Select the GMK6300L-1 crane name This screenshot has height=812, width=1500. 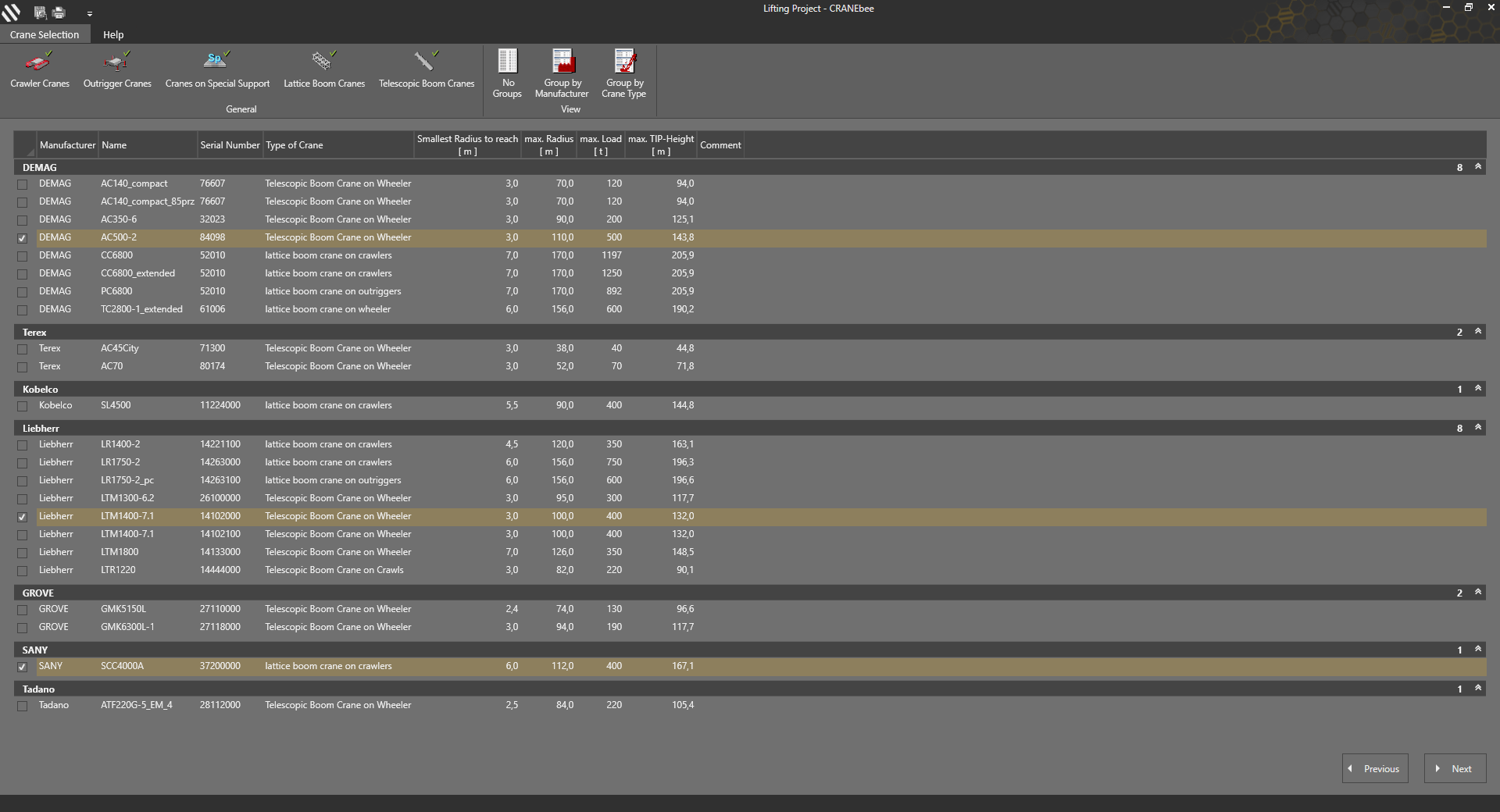coord(127,627)
